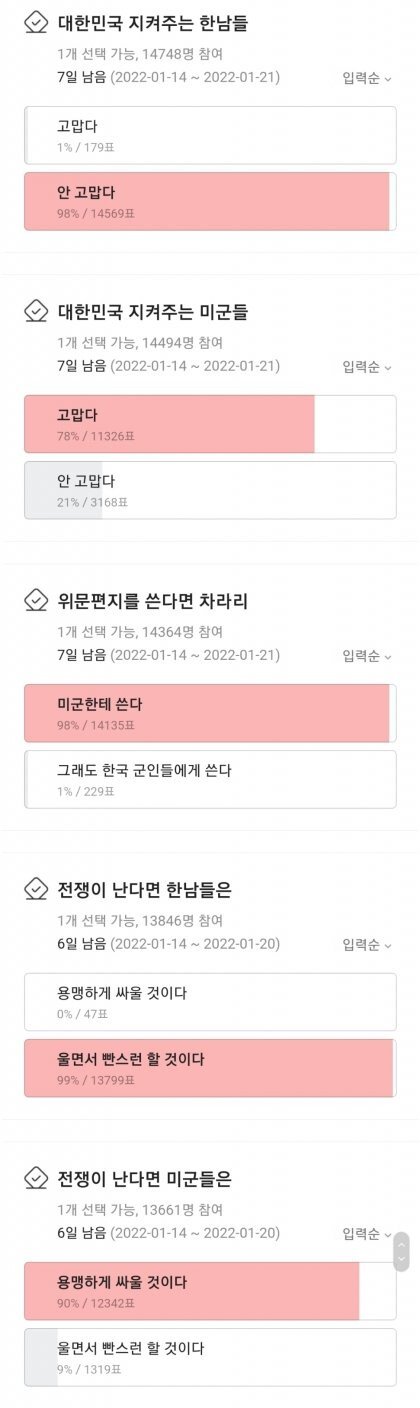Open 입력순 sort dropdown in second poll
This screenshot has height=1408, width=420.
367,367
